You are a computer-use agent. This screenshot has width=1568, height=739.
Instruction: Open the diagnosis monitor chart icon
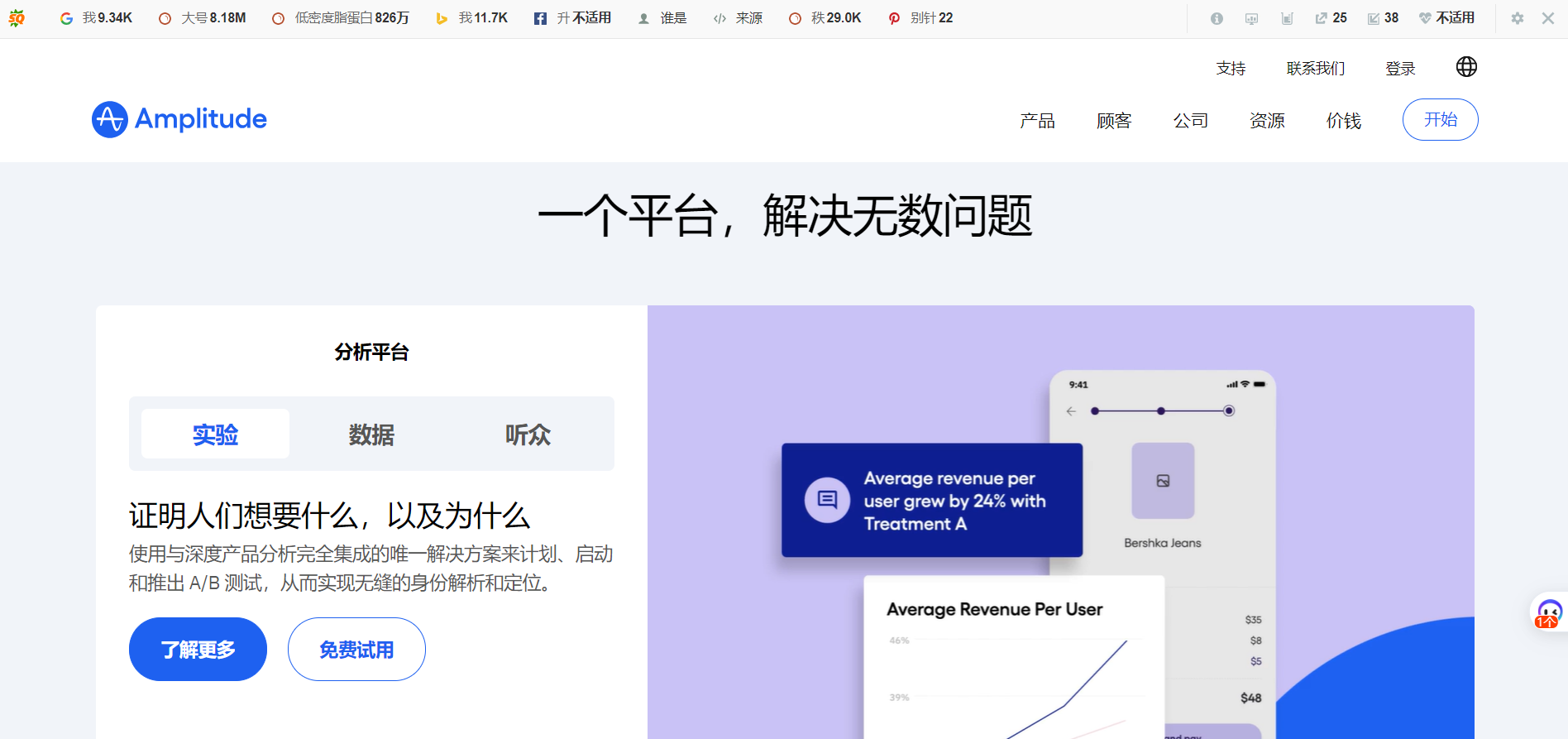point(1251,18)
